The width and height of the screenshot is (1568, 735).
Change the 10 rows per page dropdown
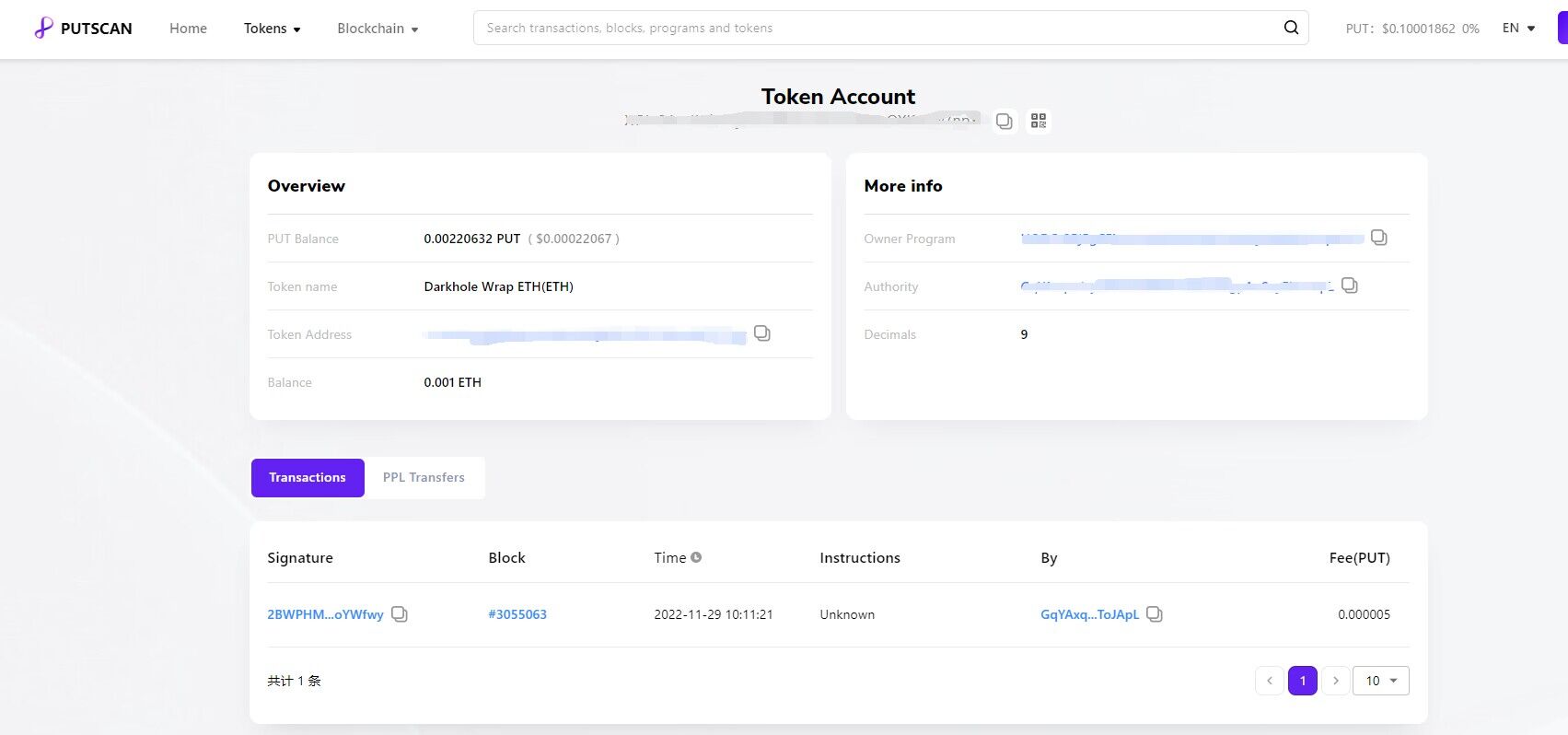pyautogui.click(x=1381, y=681)
